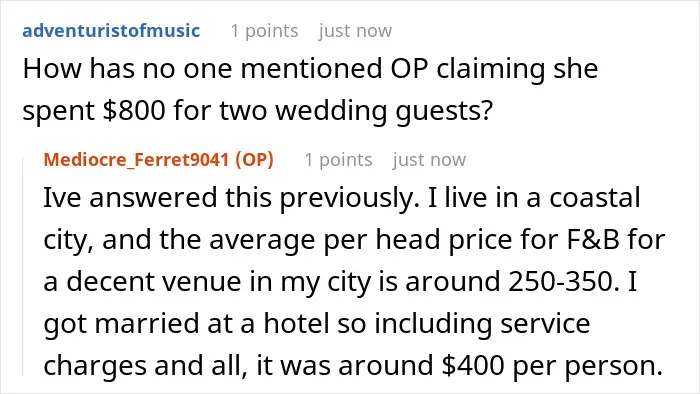Click the (OP) tag beside Mediocre_Ferret9041
Image resolution: width=700 pixels, height=394 pixels.
tap(254, 160)
